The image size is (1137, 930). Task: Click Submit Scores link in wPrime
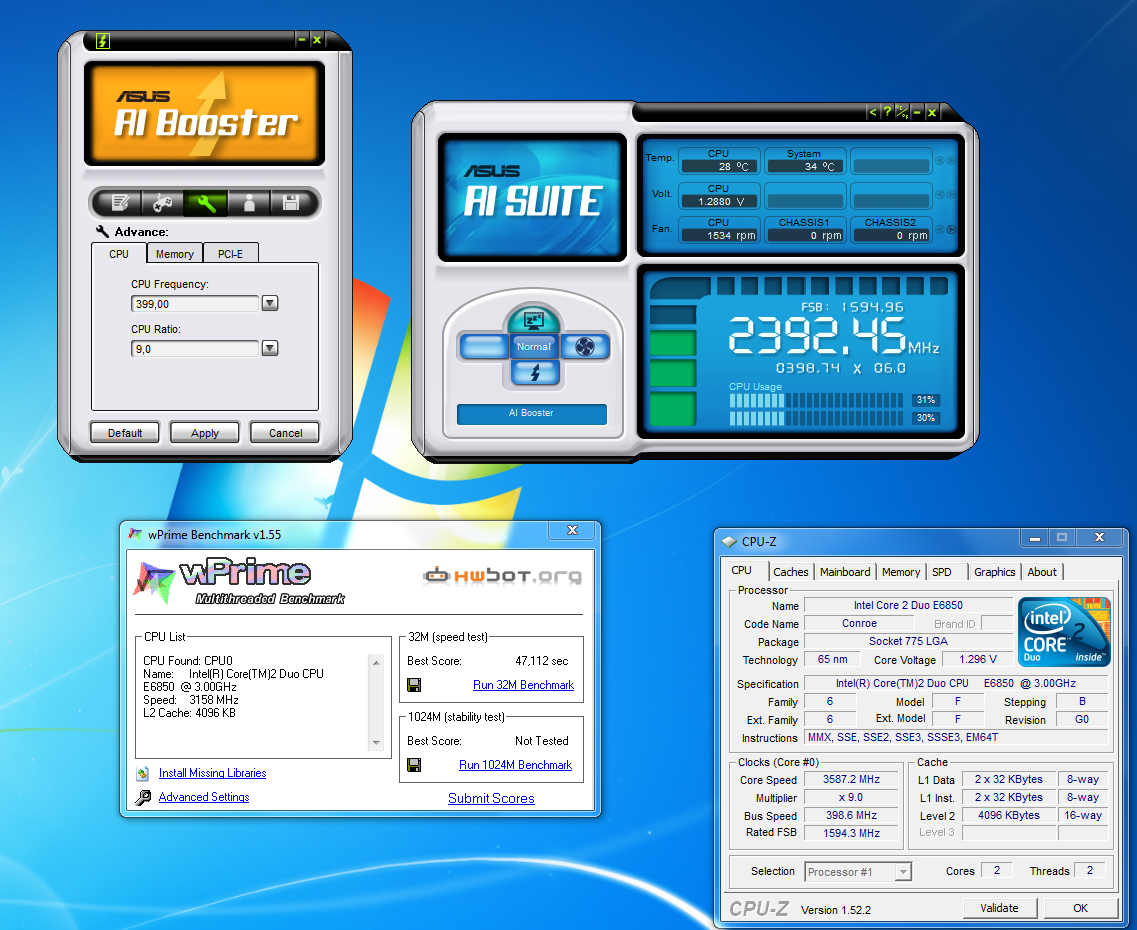(491, 798)
